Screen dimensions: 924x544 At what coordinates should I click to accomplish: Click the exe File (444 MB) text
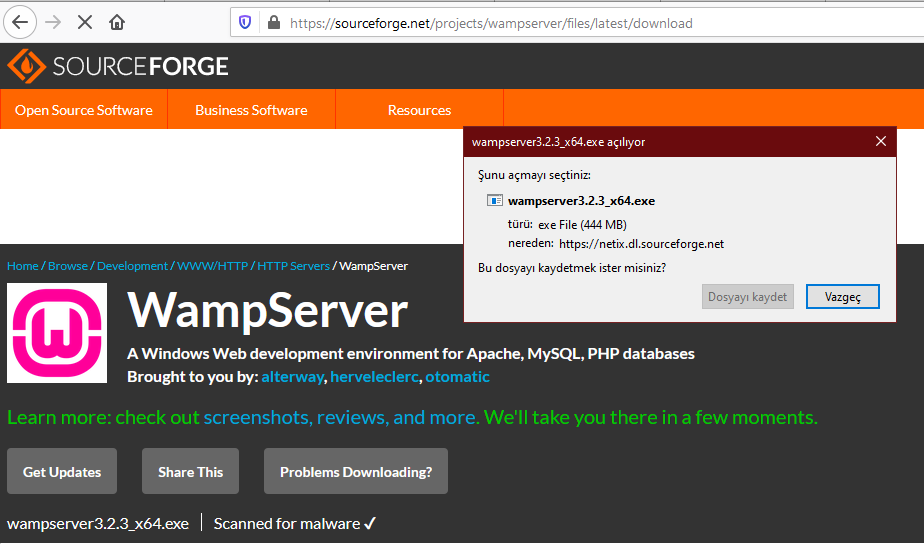(582, 225)
